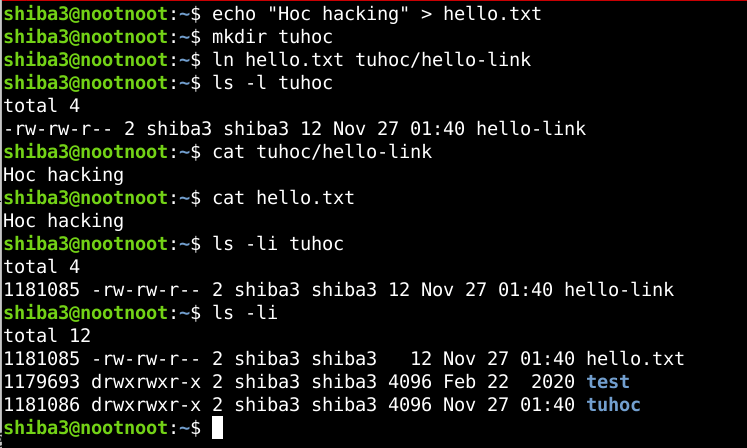
Task: Click the 'ln hello.txt tuhoc/hello-link' command
Action: coord(371,60)
